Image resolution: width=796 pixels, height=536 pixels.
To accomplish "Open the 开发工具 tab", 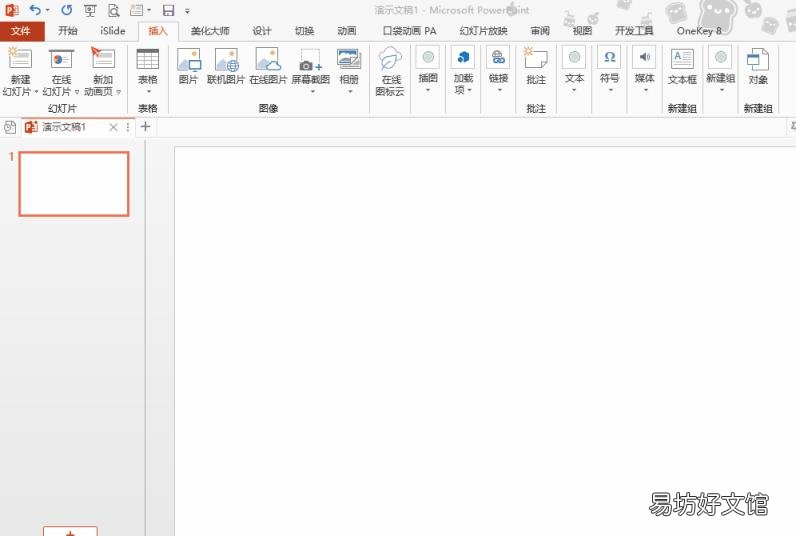I will (634, 31).
